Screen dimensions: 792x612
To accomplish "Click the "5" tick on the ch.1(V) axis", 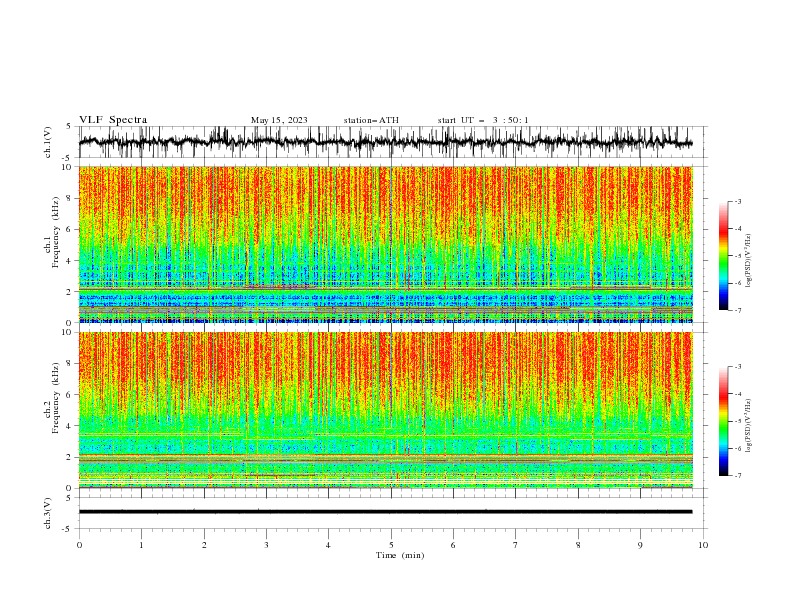I will 69,127.
